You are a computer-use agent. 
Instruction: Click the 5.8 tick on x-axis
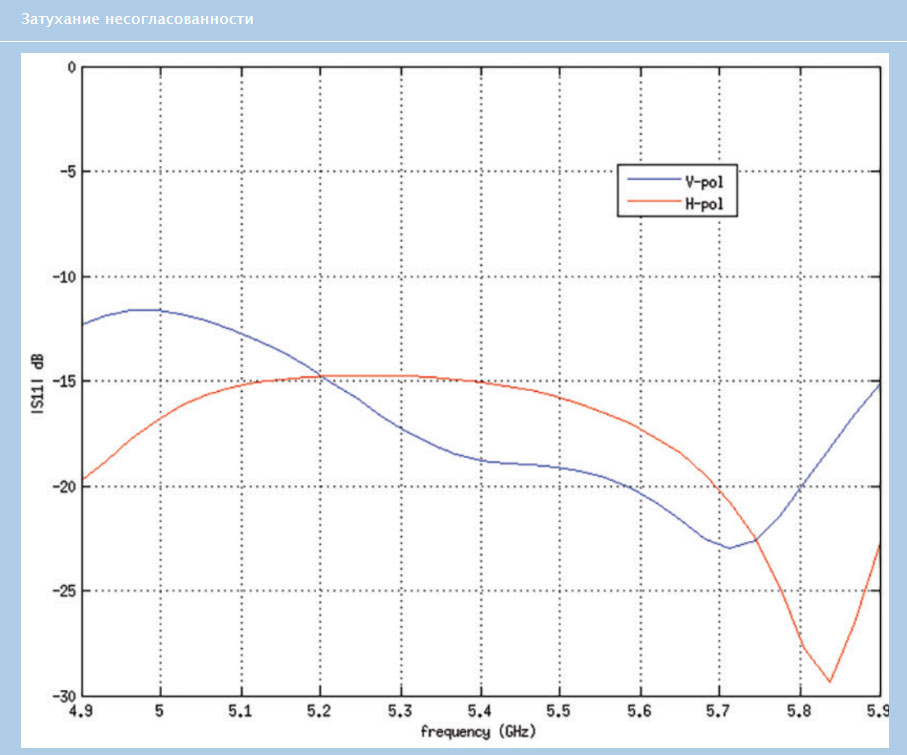(x=800, y=711)
